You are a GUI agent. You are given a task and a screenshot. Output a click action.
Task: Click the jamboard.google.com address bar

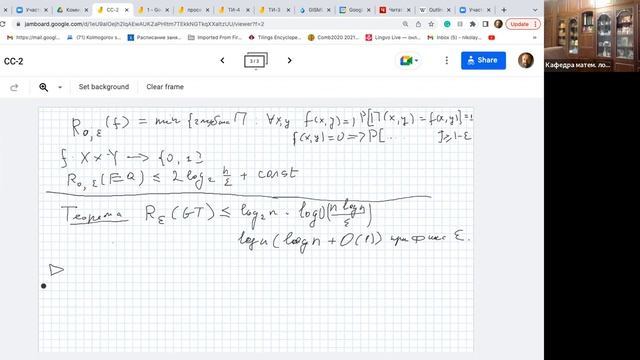(x=144, y=24)
